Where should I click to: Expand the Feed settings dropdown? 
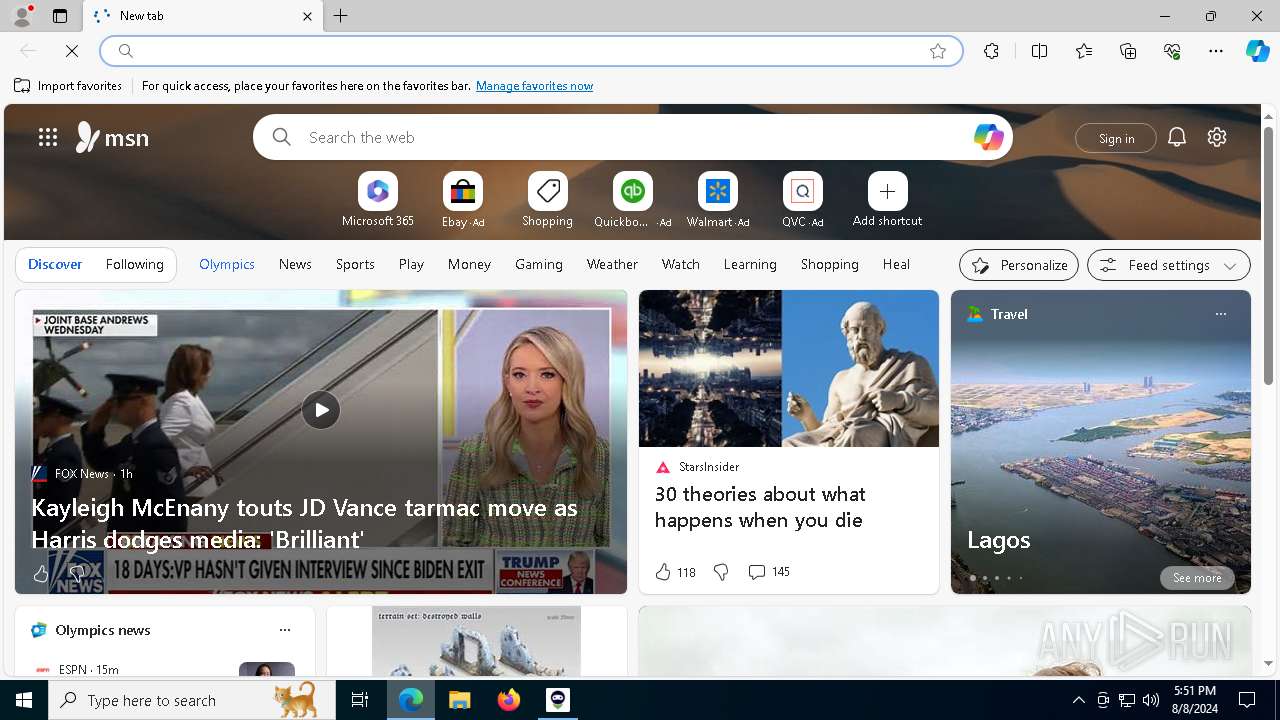tap(1169, 265)
